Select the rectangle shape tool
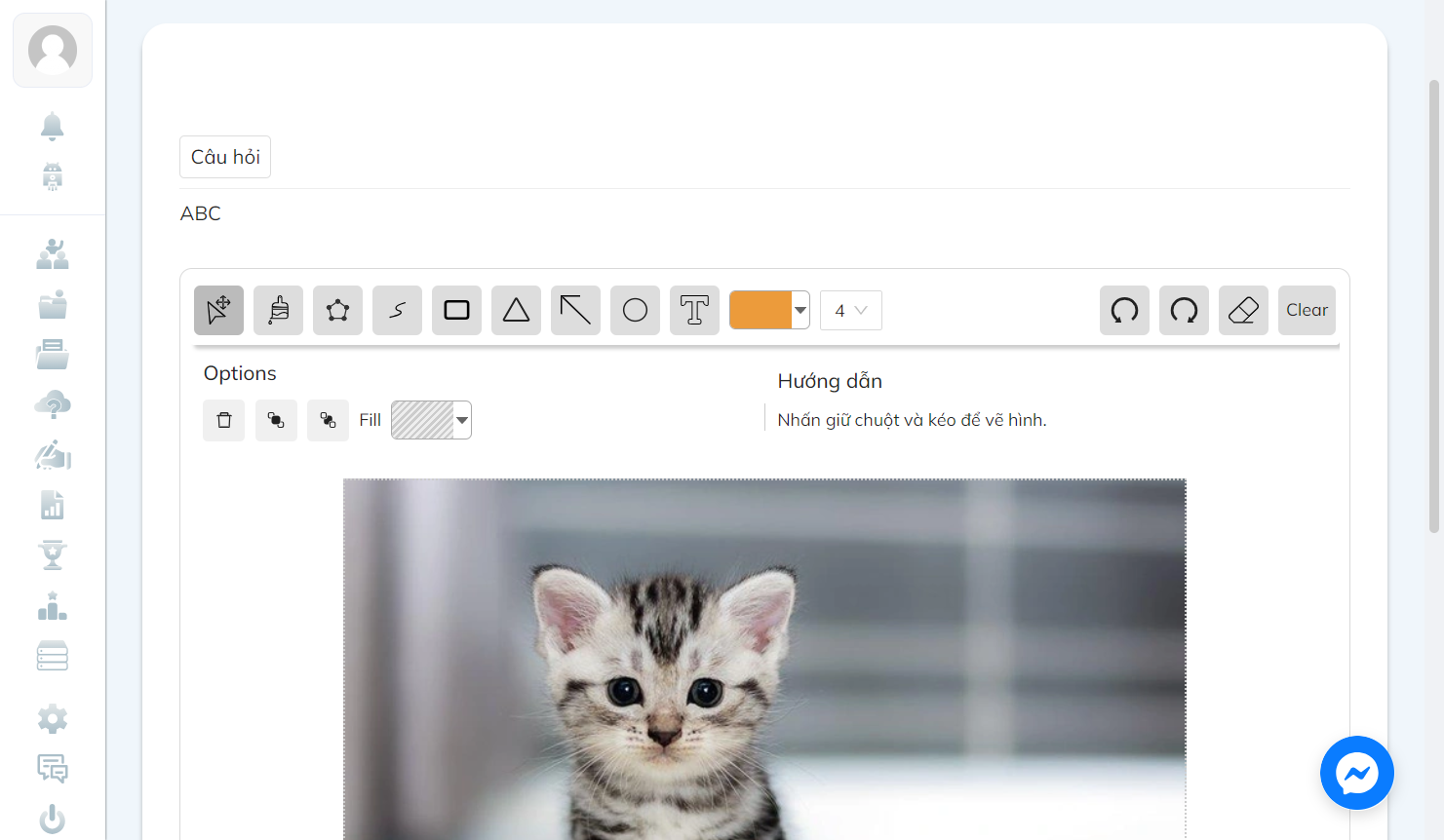 click(x=456, y=310)
